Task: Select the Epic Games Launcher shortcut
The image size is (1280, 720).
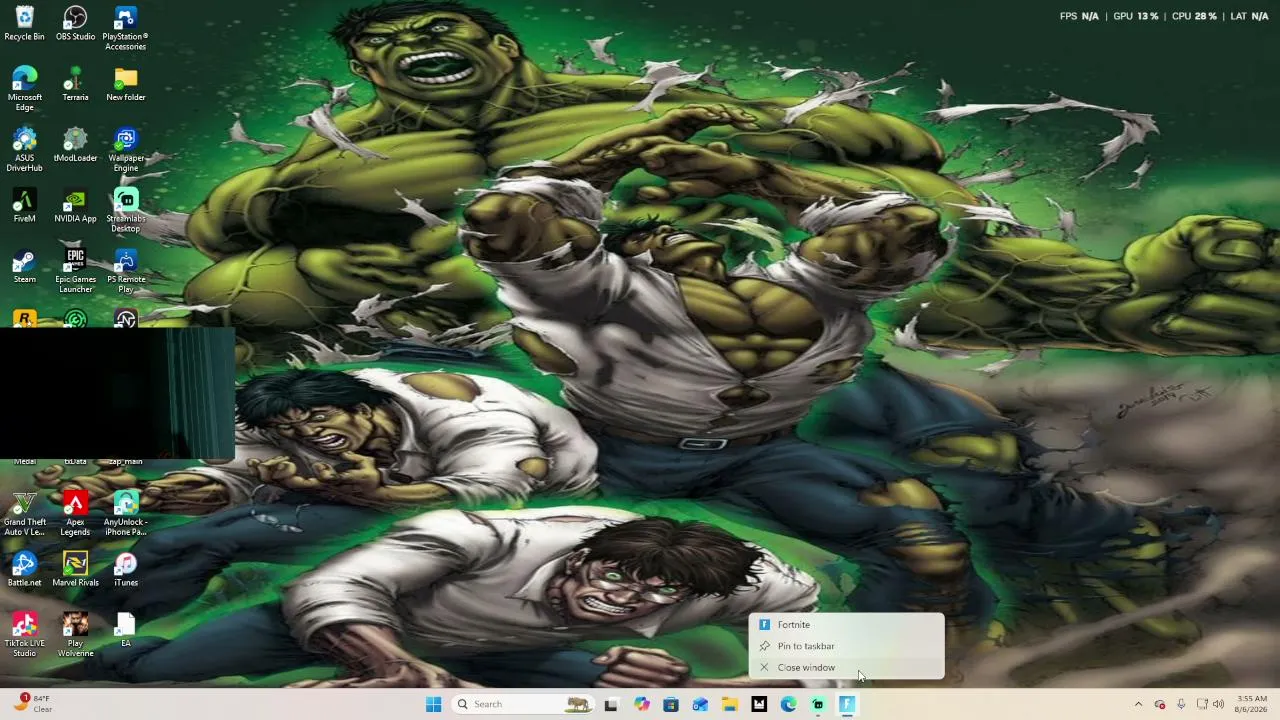Action: point(75,271)
